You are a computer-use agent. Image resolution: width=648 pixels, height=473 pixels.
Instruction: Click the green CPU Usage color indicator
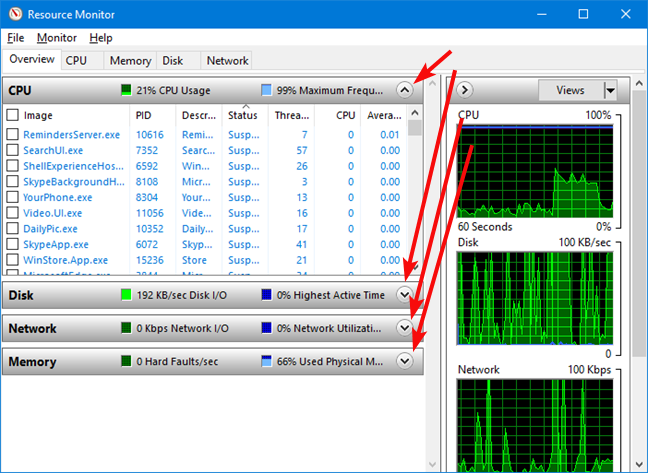click(x=126, y=90)
